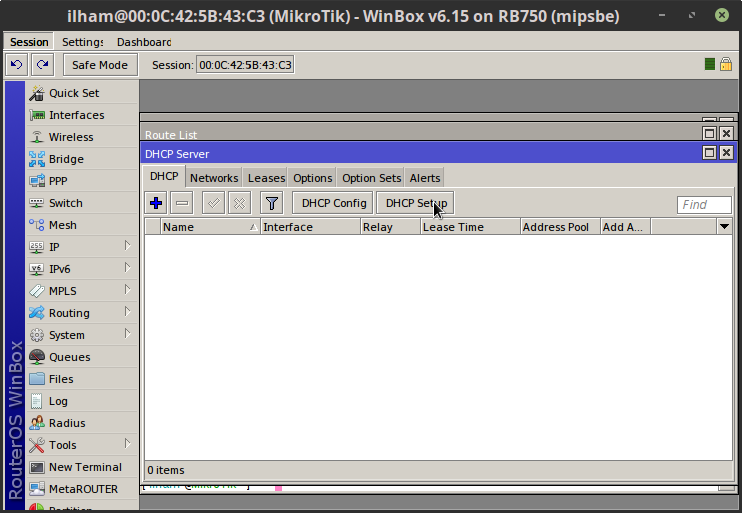Sort by the Interface column header
Viewport: 742px width, 513px height.
(x=310, y=227)
